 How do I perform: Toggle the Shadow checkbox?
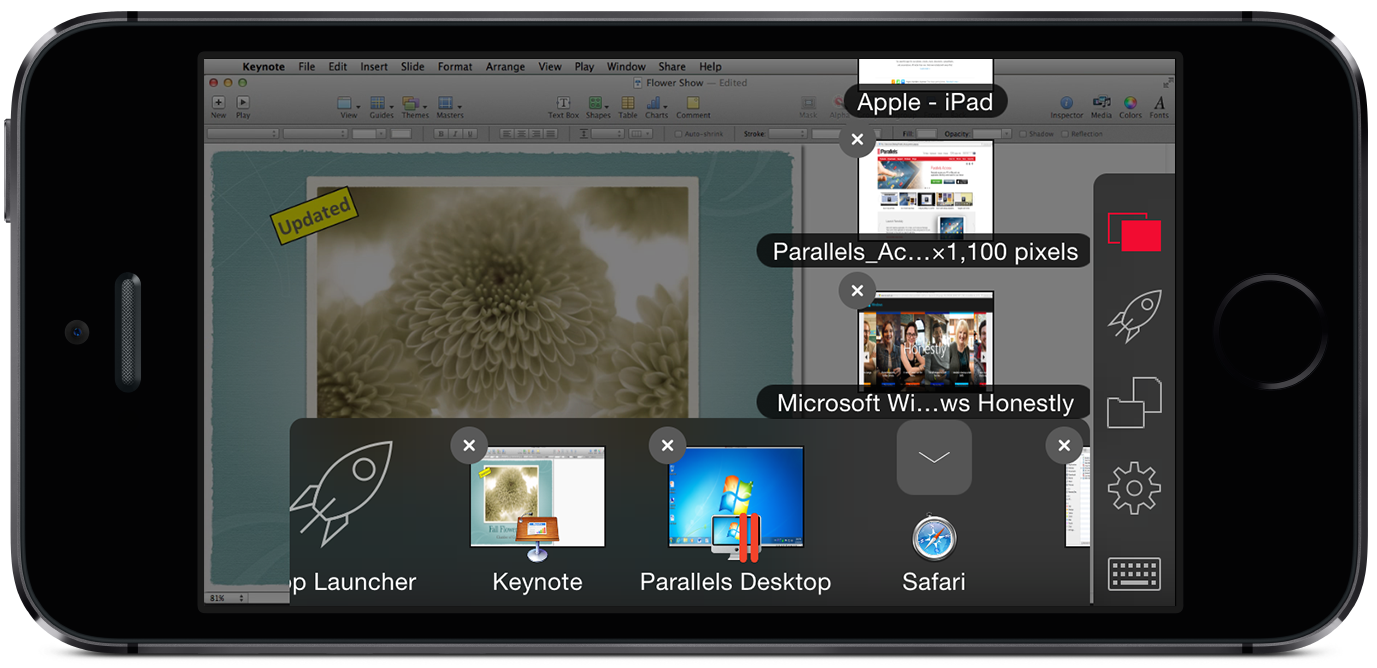pyautogui.click(x=1023, y=134)
